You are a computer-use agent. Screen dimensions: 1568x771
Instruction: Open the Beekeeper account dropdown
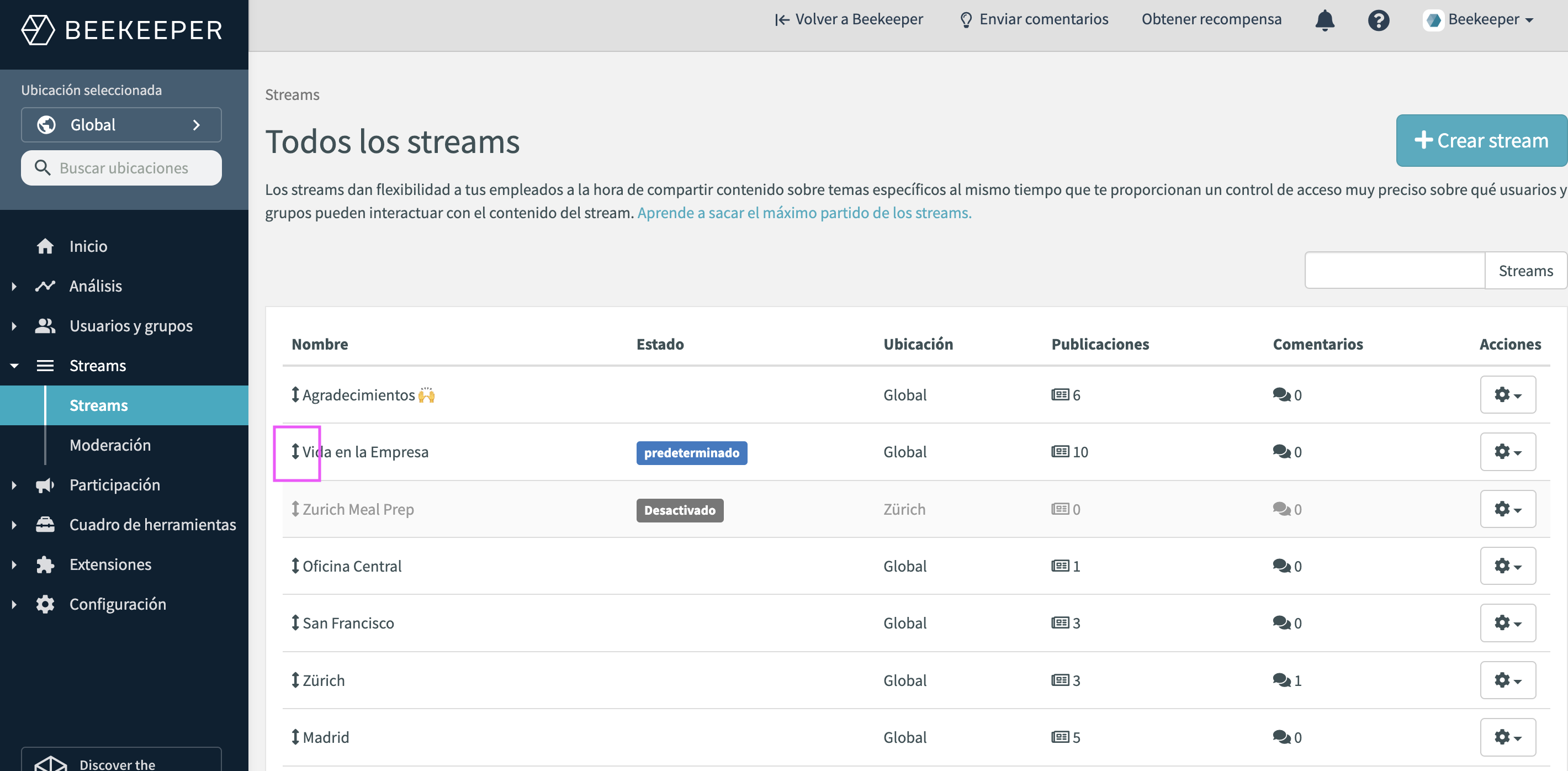[1479, 20]
